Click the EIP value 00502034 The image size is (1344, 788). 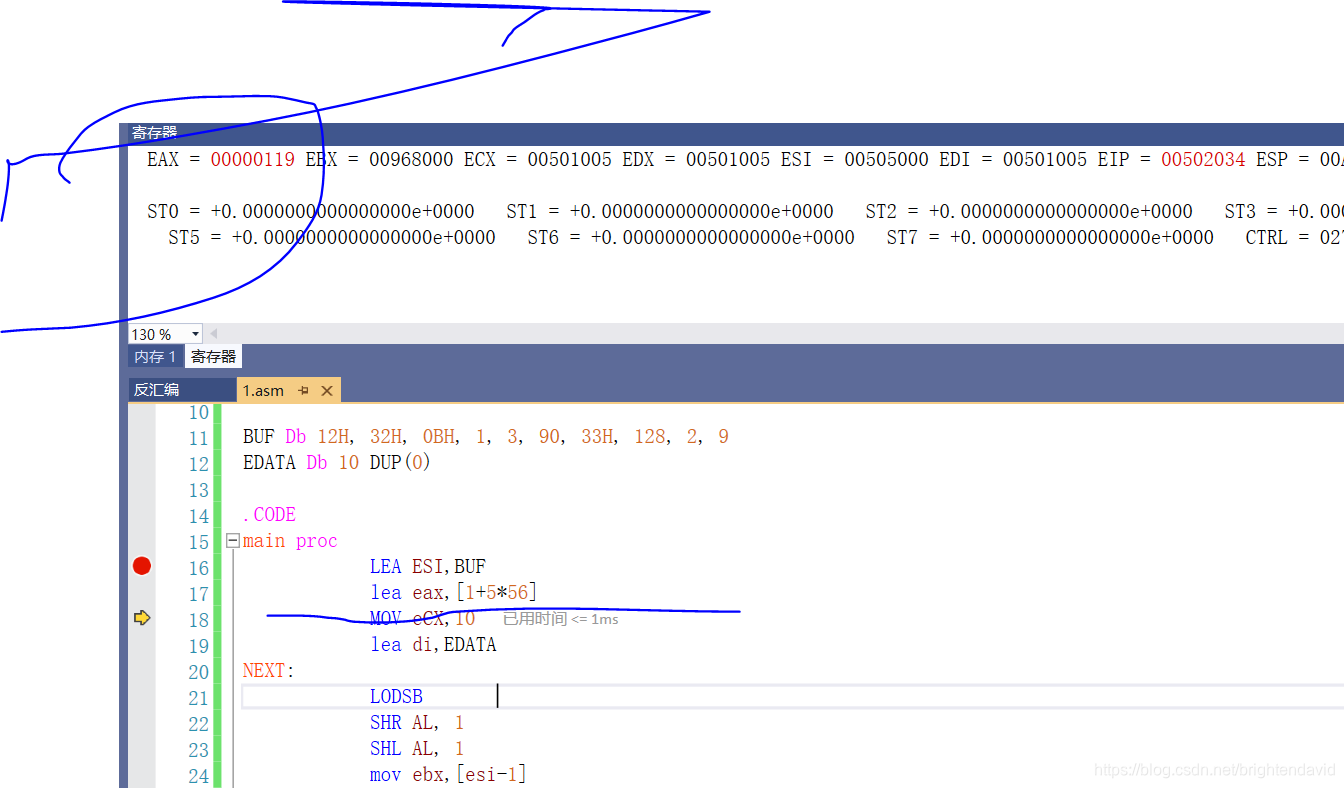click(1203, 159)
